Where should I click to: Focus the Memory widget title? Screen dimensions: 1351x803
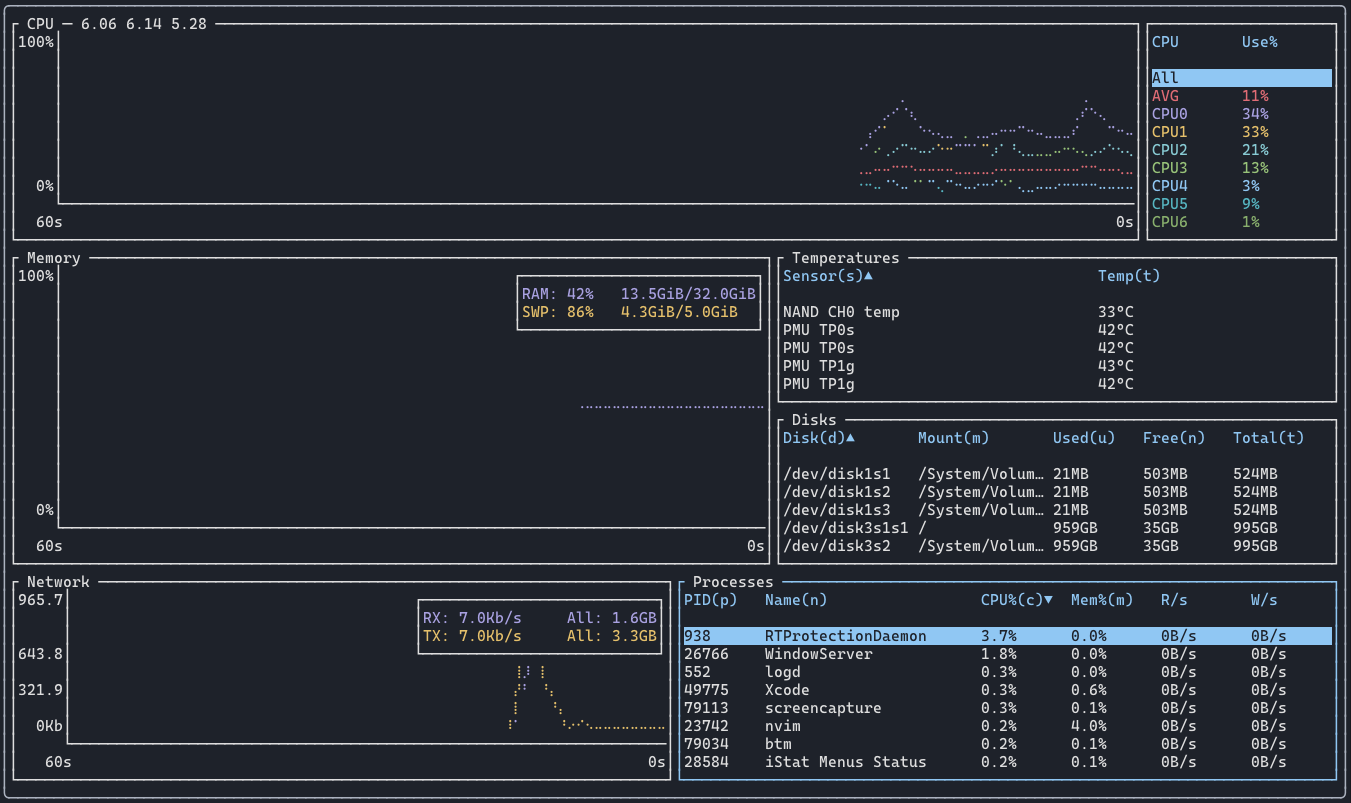pyautogui.click(x=53, y=258)
